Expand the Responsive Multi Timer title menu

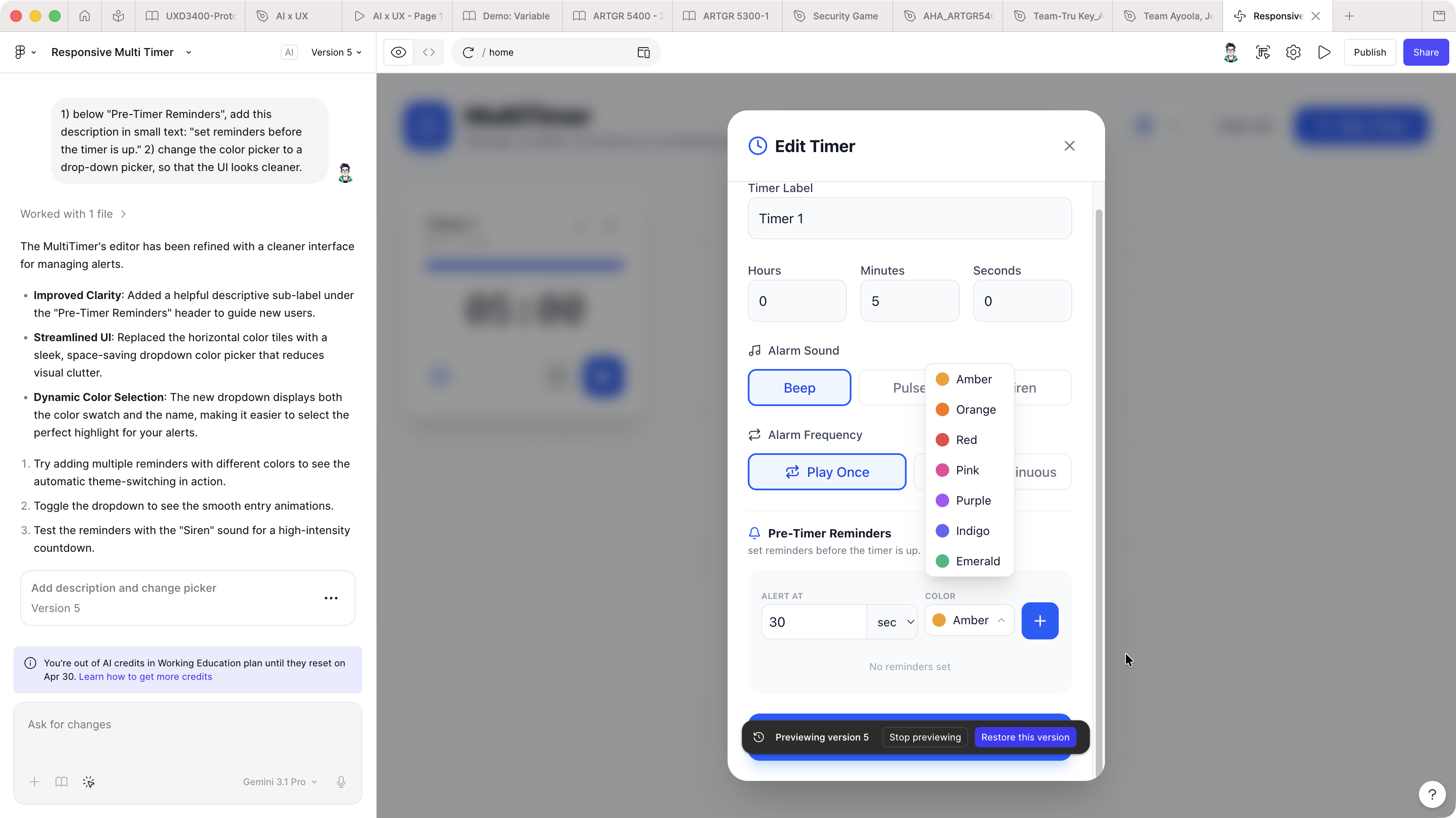[189, 53]
